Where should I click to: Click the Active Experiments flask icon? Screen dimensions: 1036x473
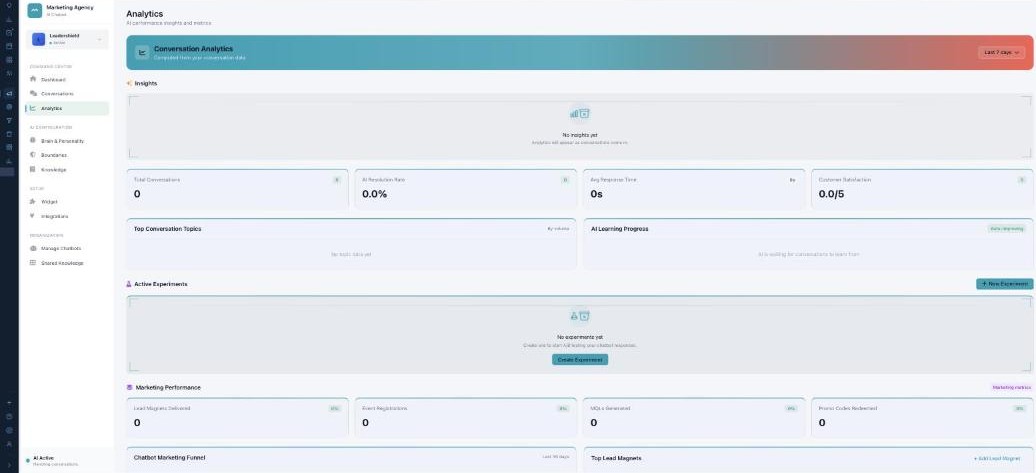coord(129,284)
